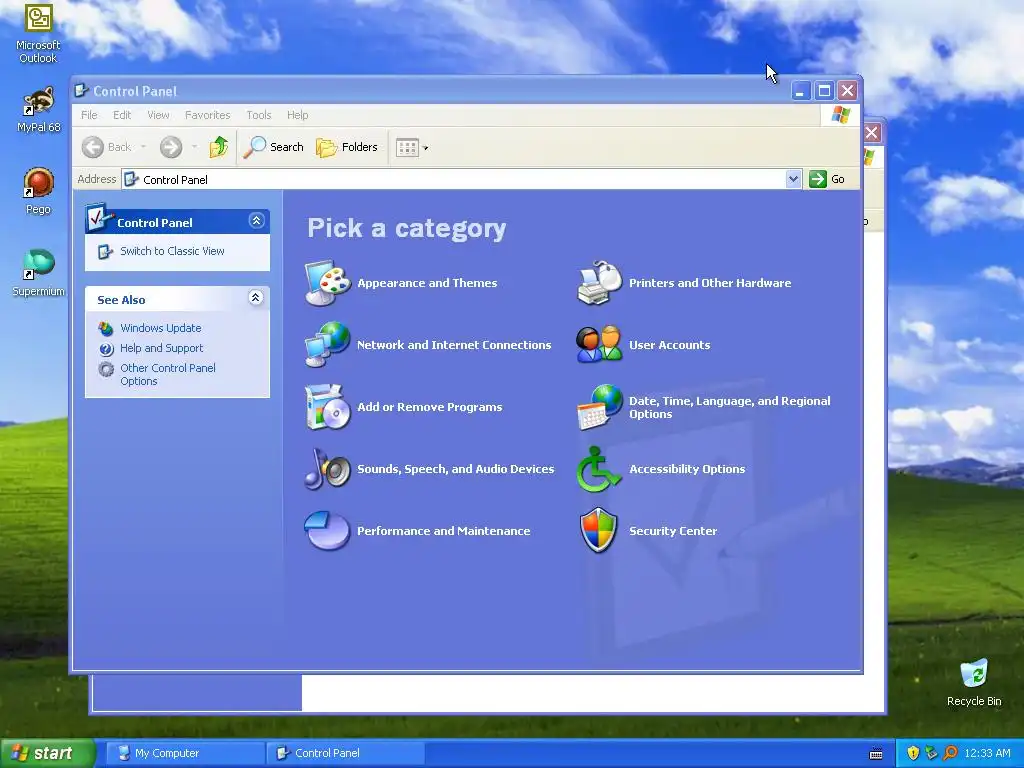Open the View menu
The height and width of the screenshot is (768, 1024).
[158, 115]
